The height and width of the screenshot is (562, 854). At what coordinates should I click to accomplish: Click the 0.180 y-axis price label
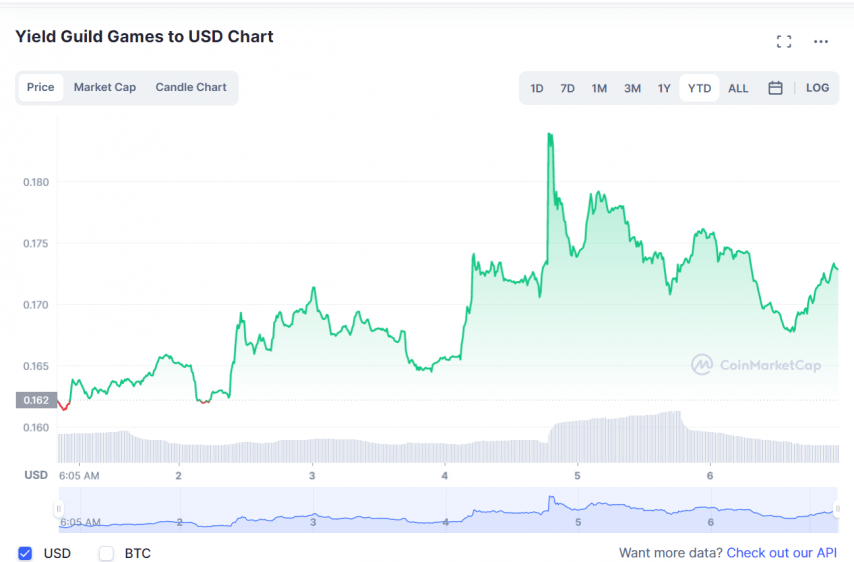[36, 182]
